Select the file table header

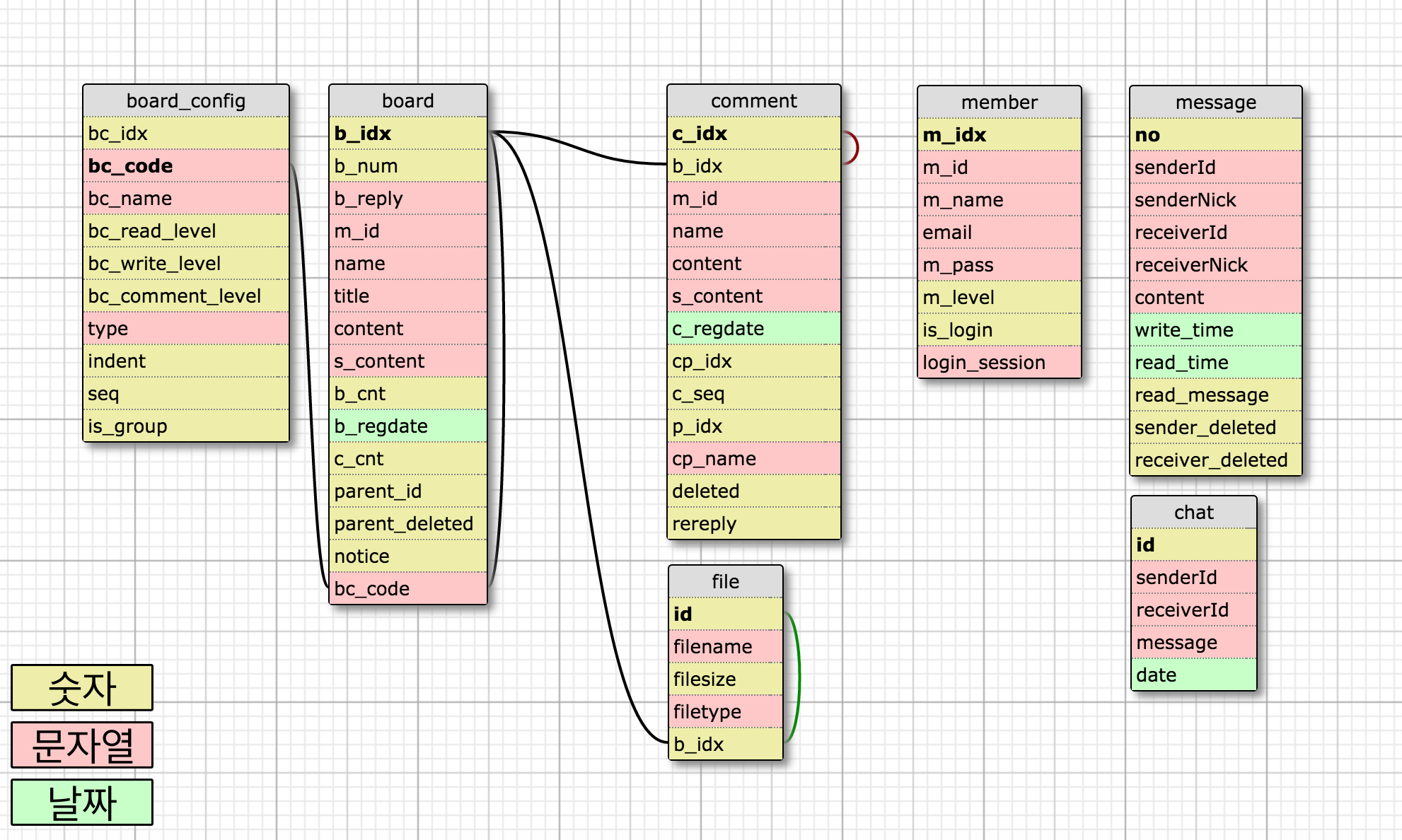click(725, 582)
